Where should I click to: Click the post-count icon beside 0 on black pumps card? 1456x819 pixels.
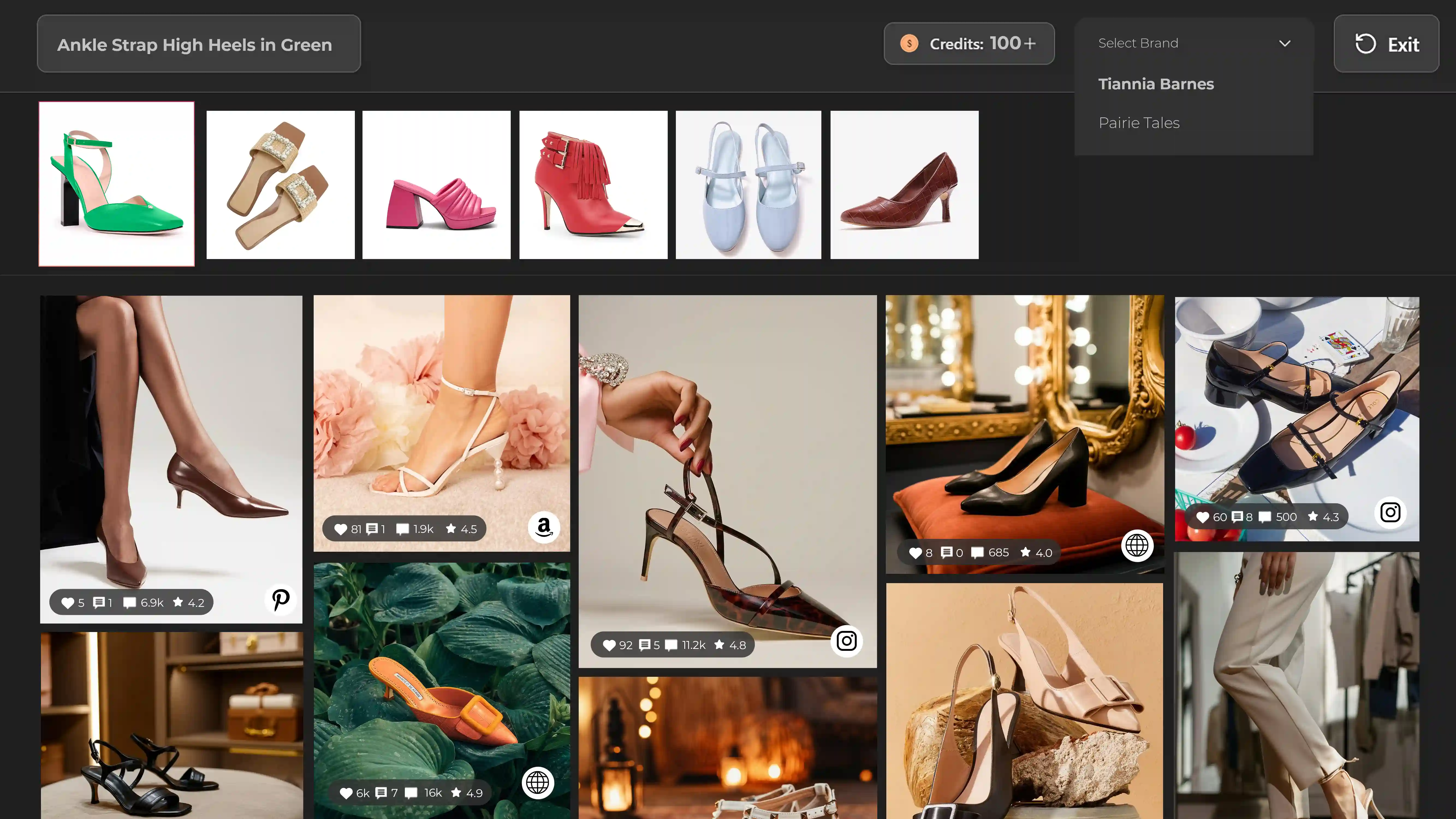[x=946, y=552]
